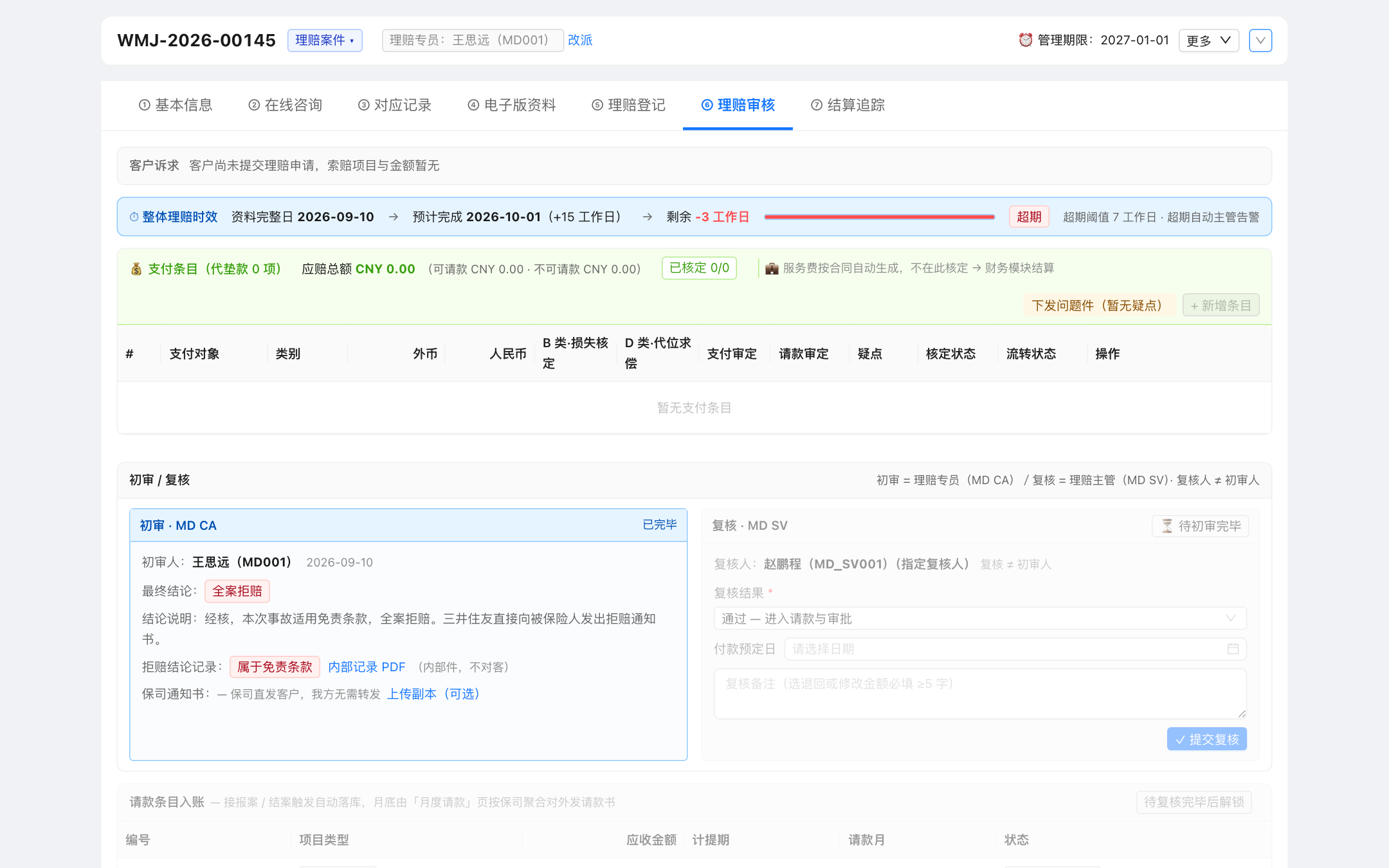The image size is (1389, 868).
Task: Click the briefcase icon before 服务费按合同自动生成
Action: (x=772, y=268)
